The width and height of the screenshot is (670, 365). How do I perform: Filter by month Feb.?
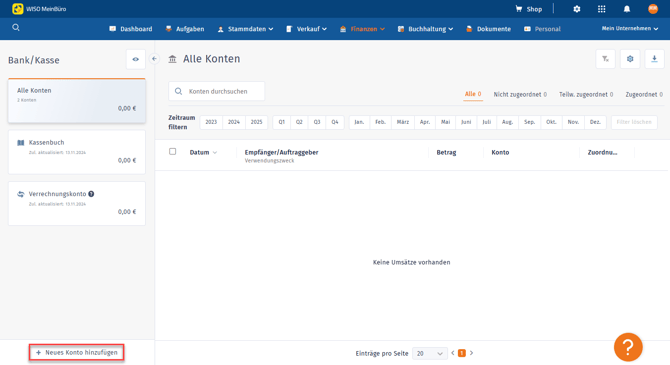[380, 122]
